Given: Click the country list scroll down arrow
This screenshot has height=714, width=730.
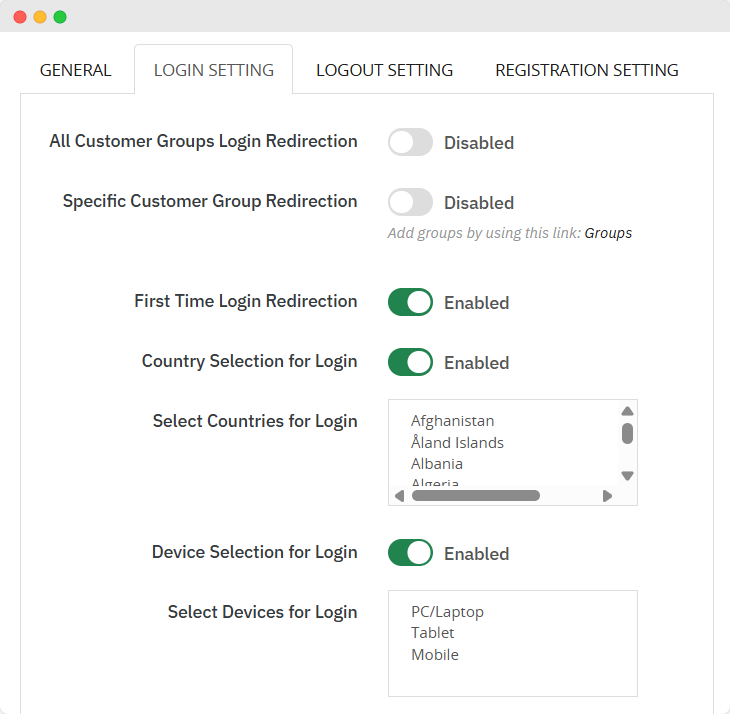Looking at the screenshot, I should click(x=627, y=476).
